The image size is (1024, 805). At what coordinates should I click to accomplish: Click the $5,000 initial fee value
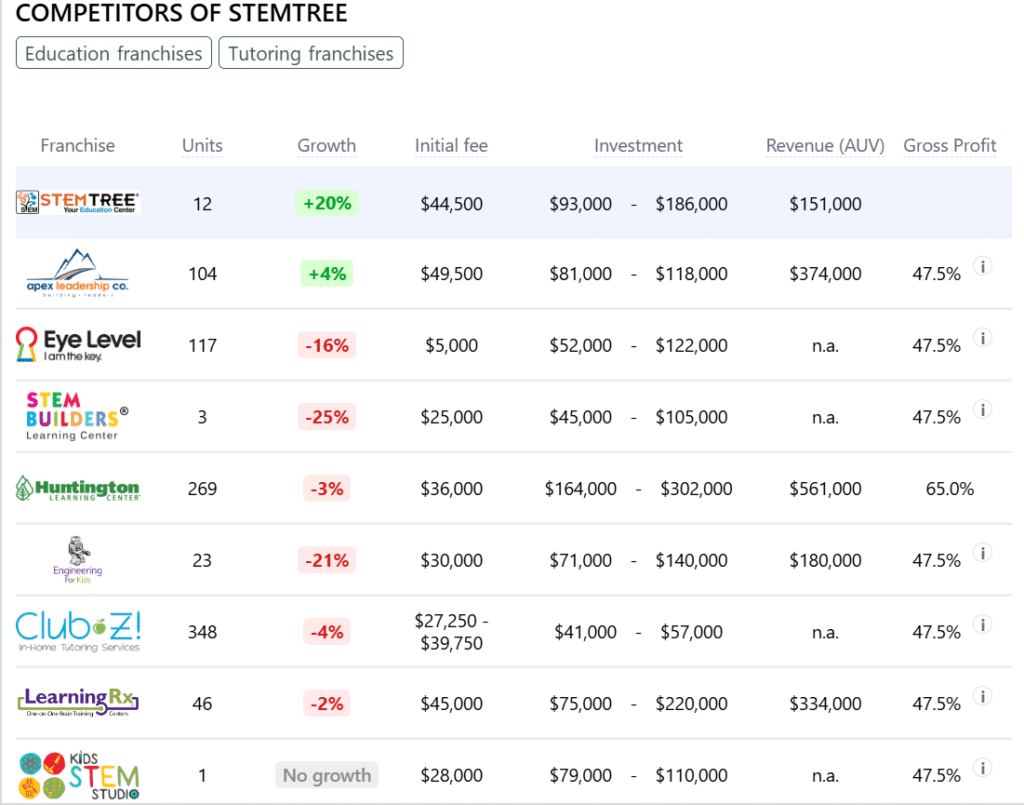coord(451,345)
